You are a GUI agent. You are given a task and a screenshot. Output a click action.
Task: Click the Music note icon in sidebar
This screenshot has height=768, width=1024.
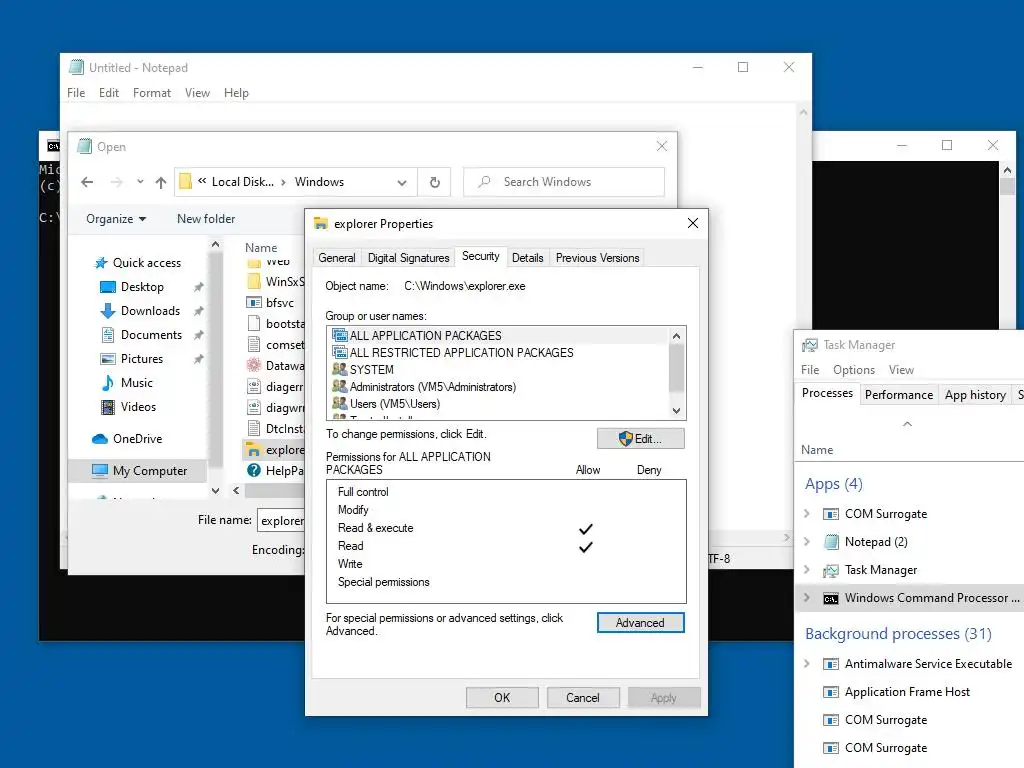point(108,383)
